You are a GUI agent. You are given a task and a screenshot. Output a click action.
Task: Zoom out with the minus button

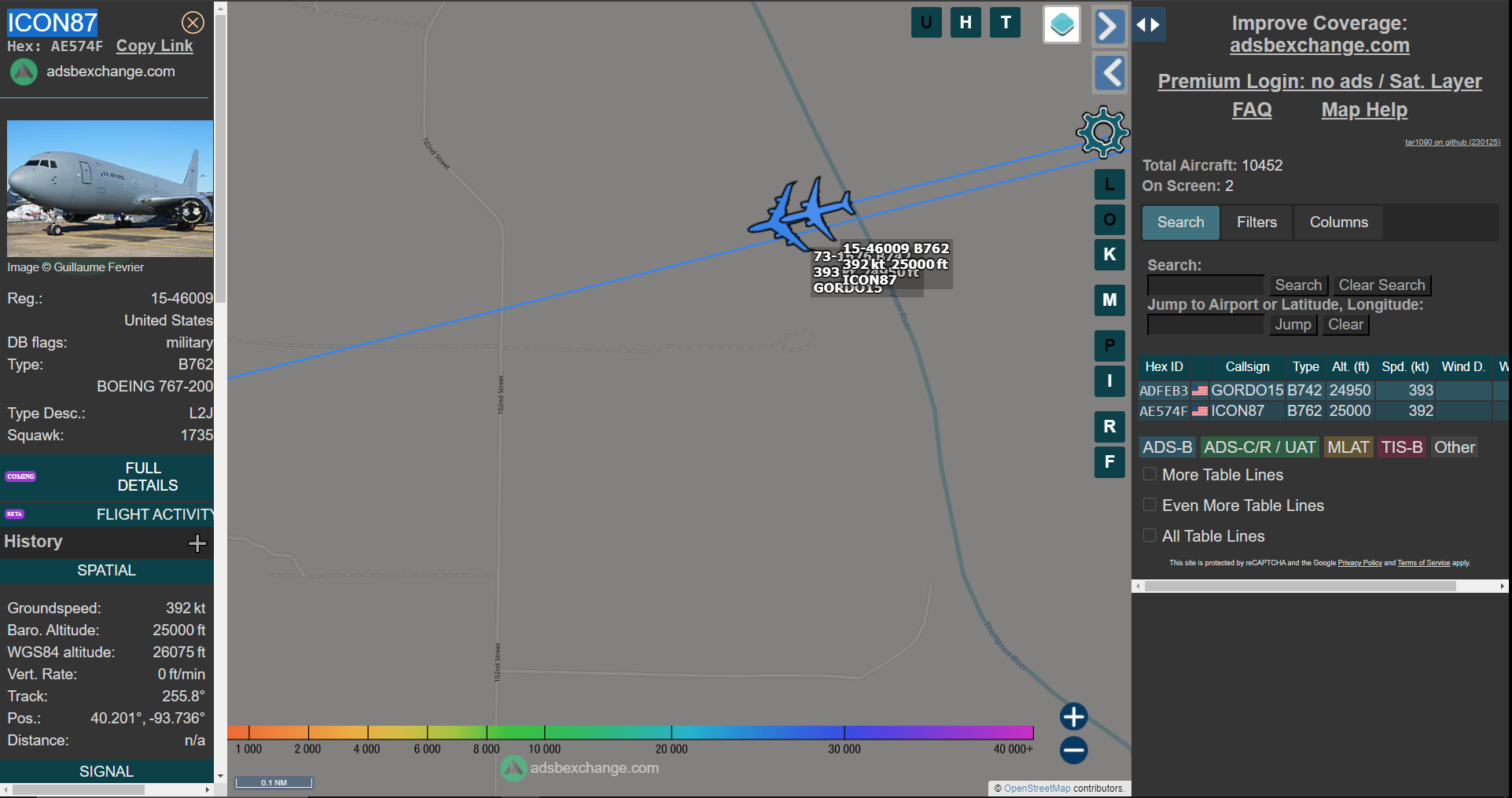(x=1073, y=750)
